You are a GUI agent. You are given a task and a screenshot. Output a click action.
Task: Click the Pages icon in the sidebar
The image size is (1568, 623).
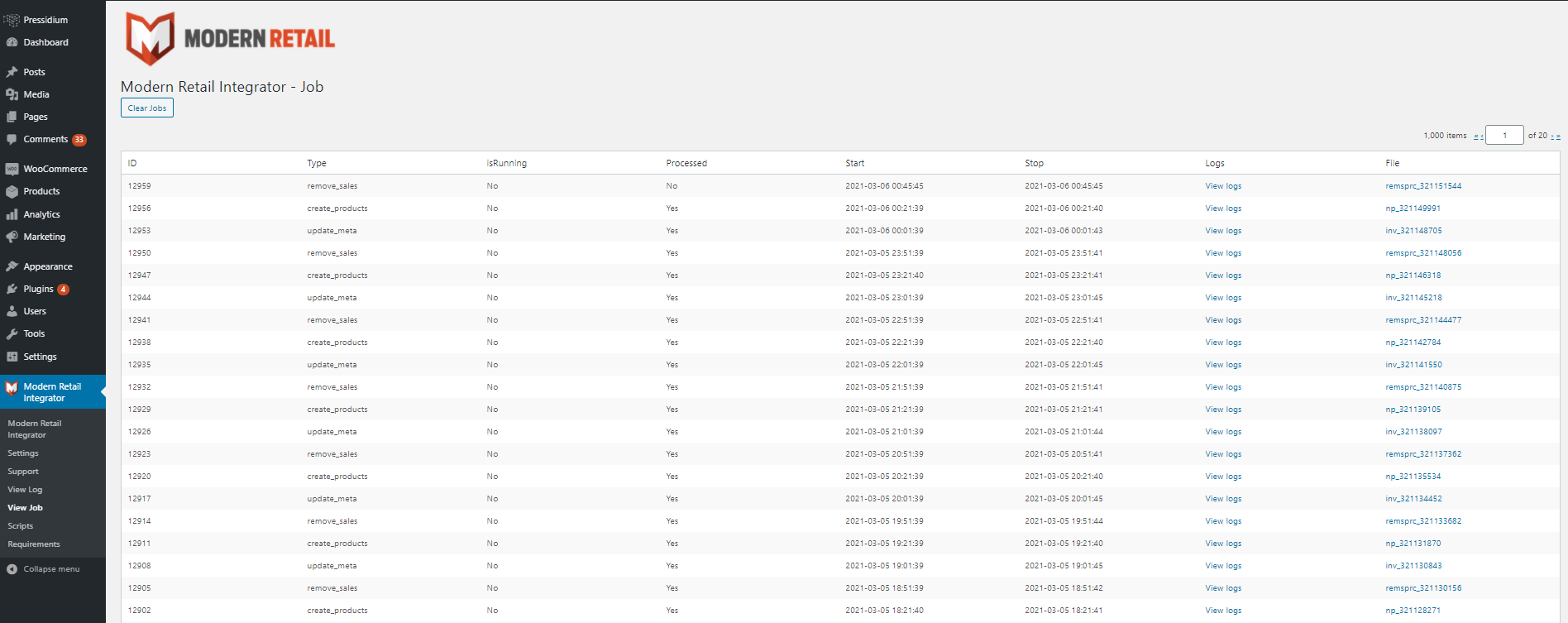click(12, 117)
